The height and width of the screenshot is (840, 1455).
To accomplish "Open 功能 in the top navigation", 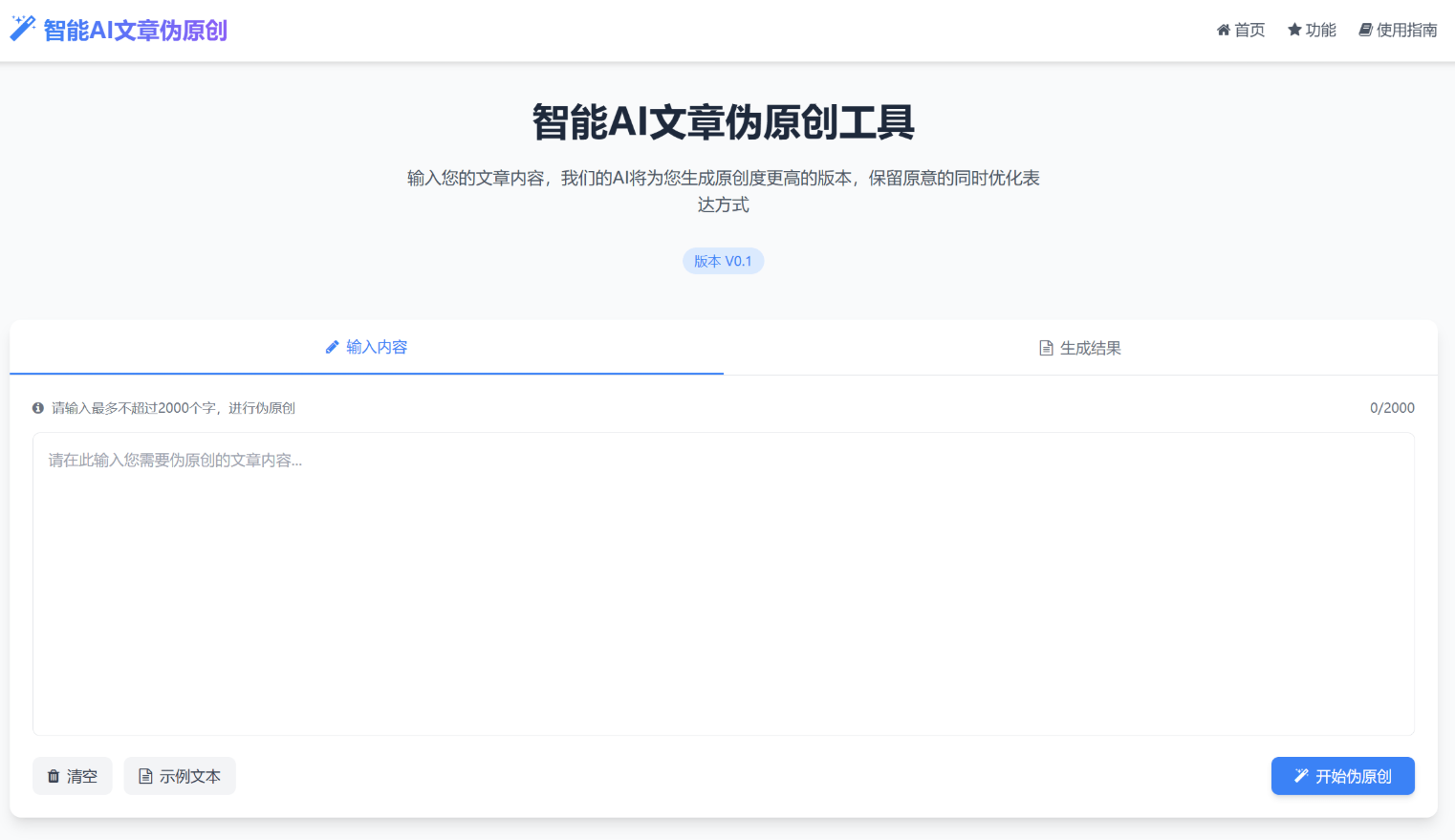I will tap(1312, 30).
